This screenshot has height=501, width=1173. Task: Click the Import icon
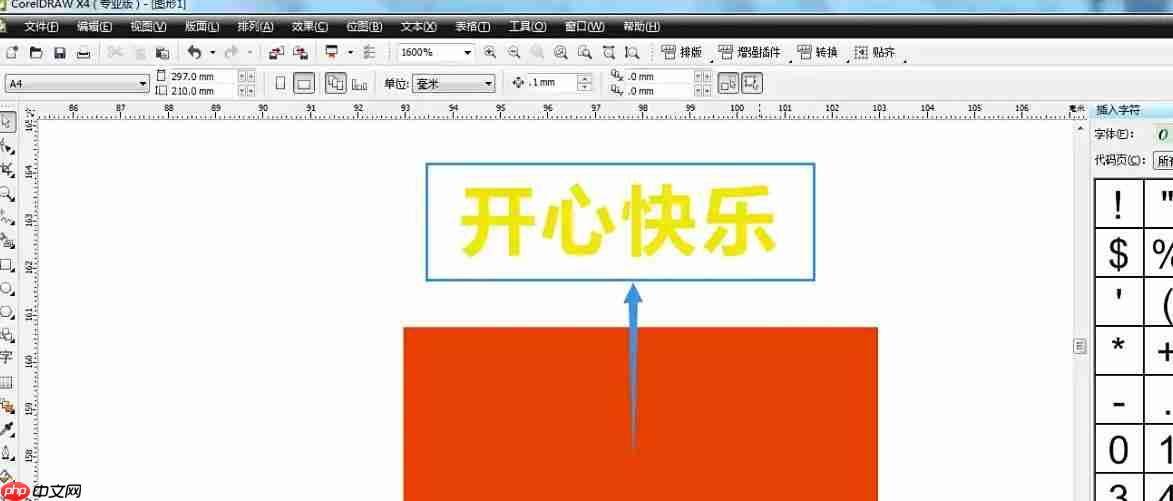[277, 53]
